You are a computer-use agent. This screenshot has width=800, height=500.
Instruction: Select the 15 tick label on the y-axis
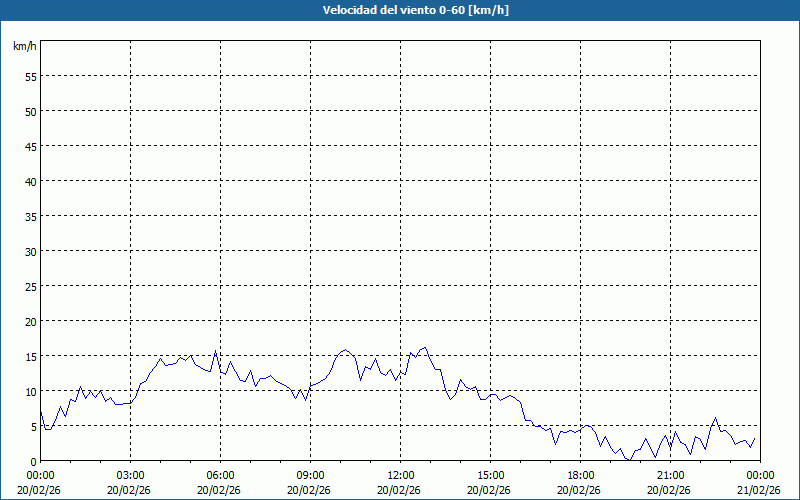click(x=30, y=356)
